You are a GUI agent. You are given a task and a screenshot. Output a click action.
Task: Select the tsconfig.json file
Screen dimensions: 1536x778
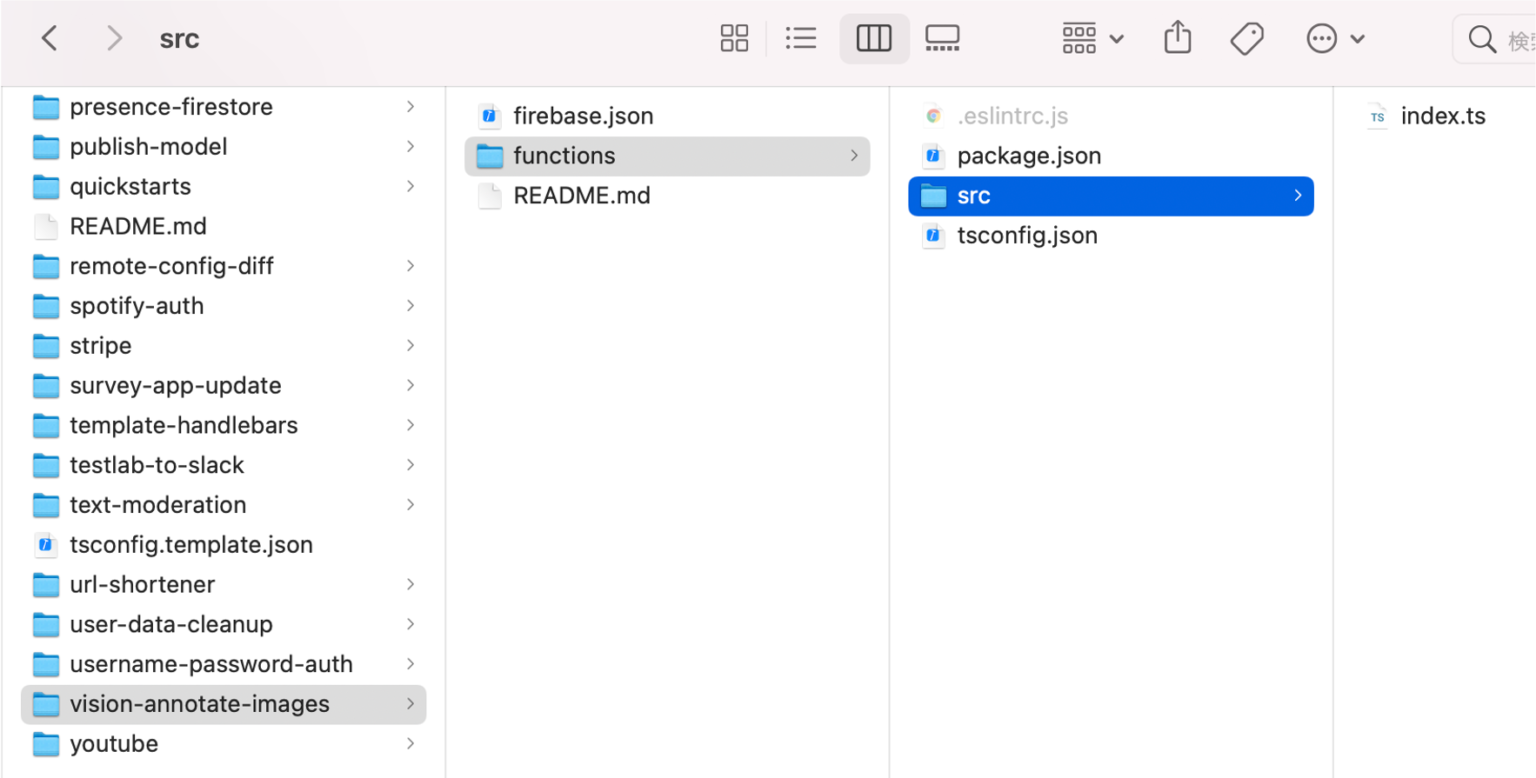(1027, 236)
